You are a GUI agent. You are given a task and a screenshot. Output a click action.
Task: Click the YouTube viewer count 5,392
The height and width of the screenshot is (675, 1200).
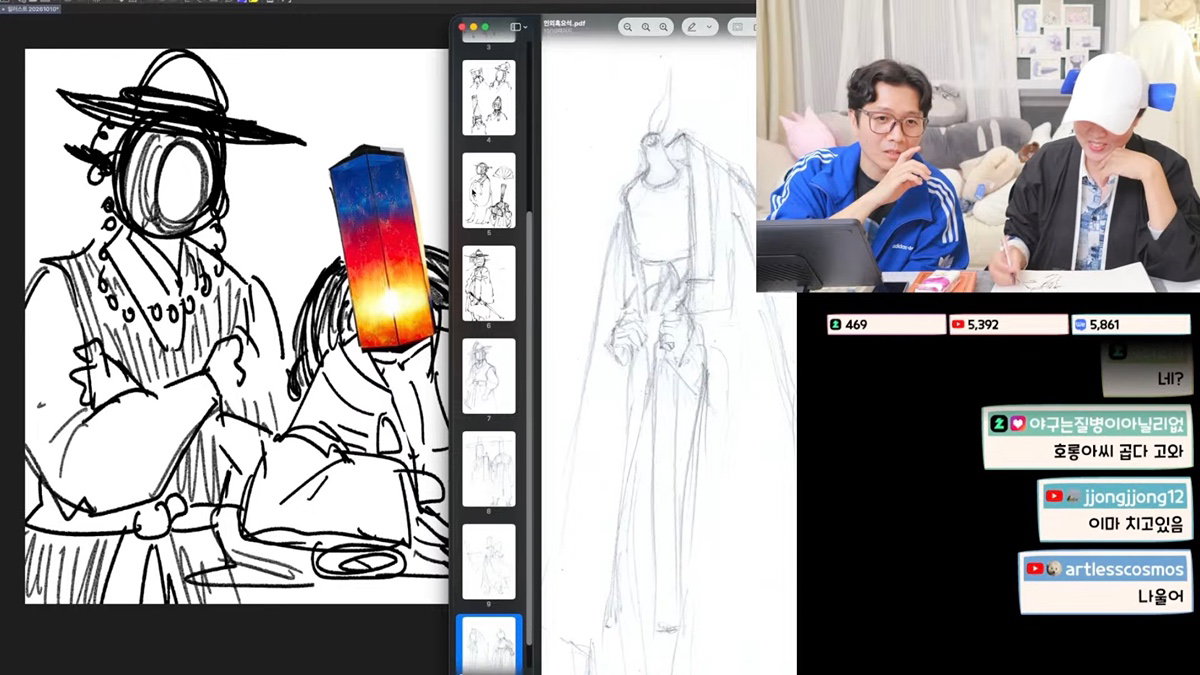(x=1008, y=324)
